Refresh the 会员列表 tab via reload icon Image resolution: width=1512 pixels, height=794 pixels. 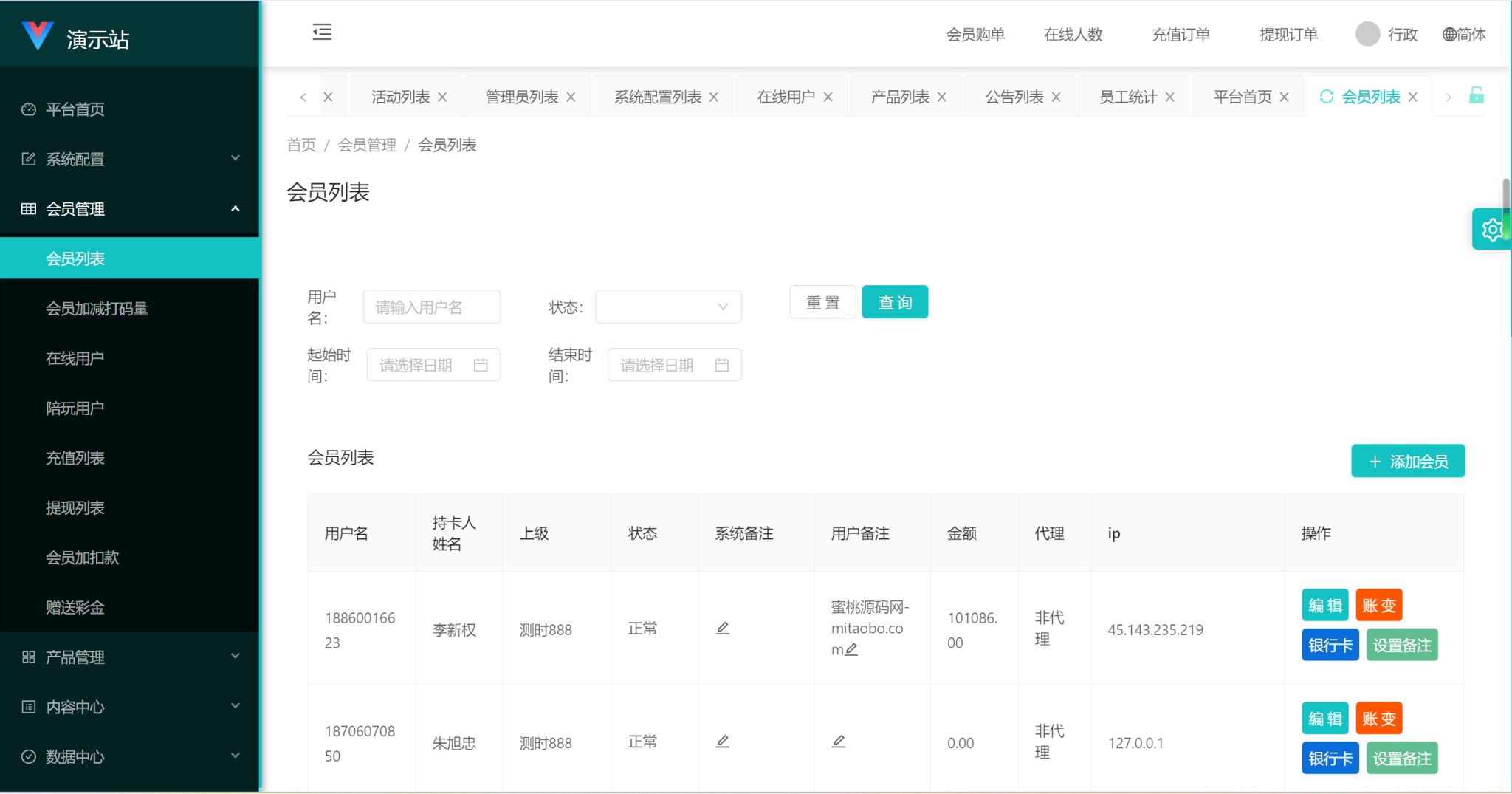(x=1327, y=97)
